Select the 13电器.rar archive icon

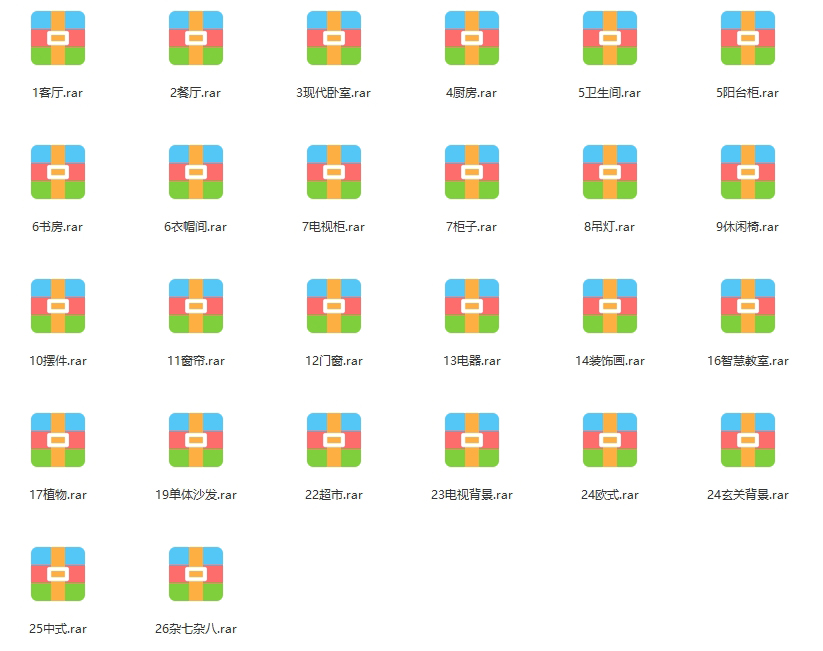[472, 306]
